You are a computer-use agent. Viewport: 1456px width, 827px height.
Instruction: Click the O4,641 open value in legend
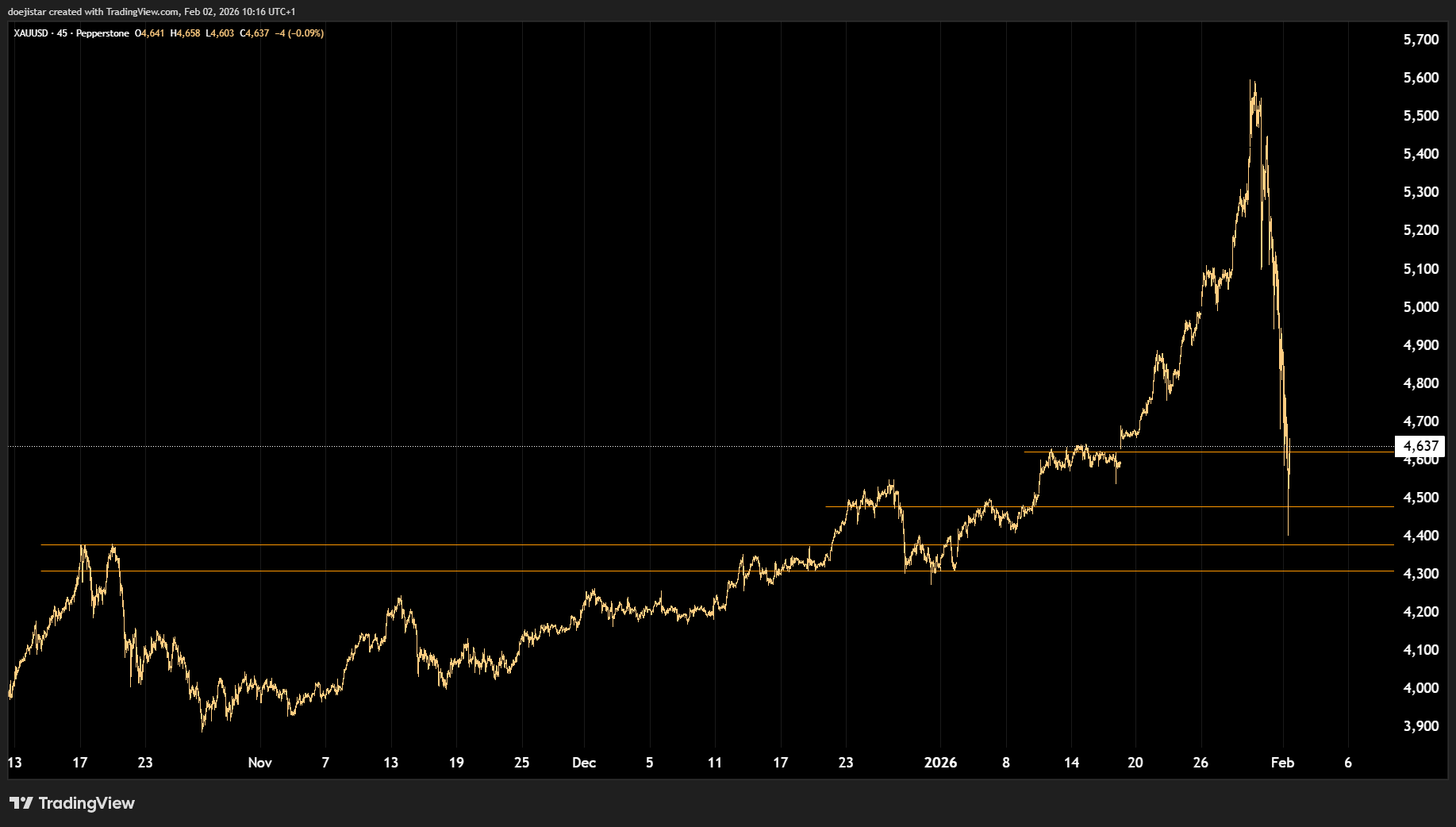coord(150,33)
